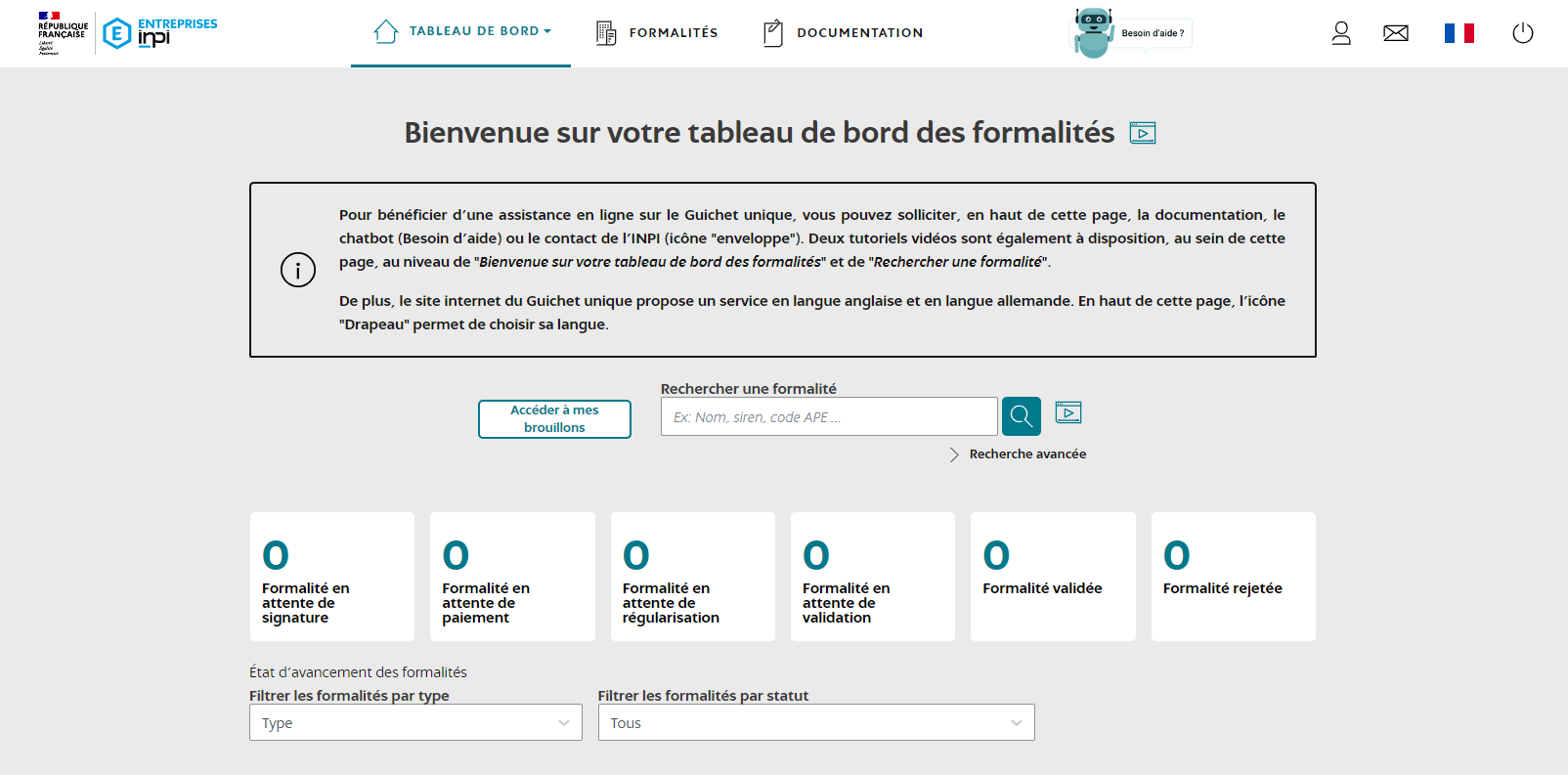Select the Formalité en attente de signature card
The width and height of the screenshot is (1568, 775).
click(332, 577)
